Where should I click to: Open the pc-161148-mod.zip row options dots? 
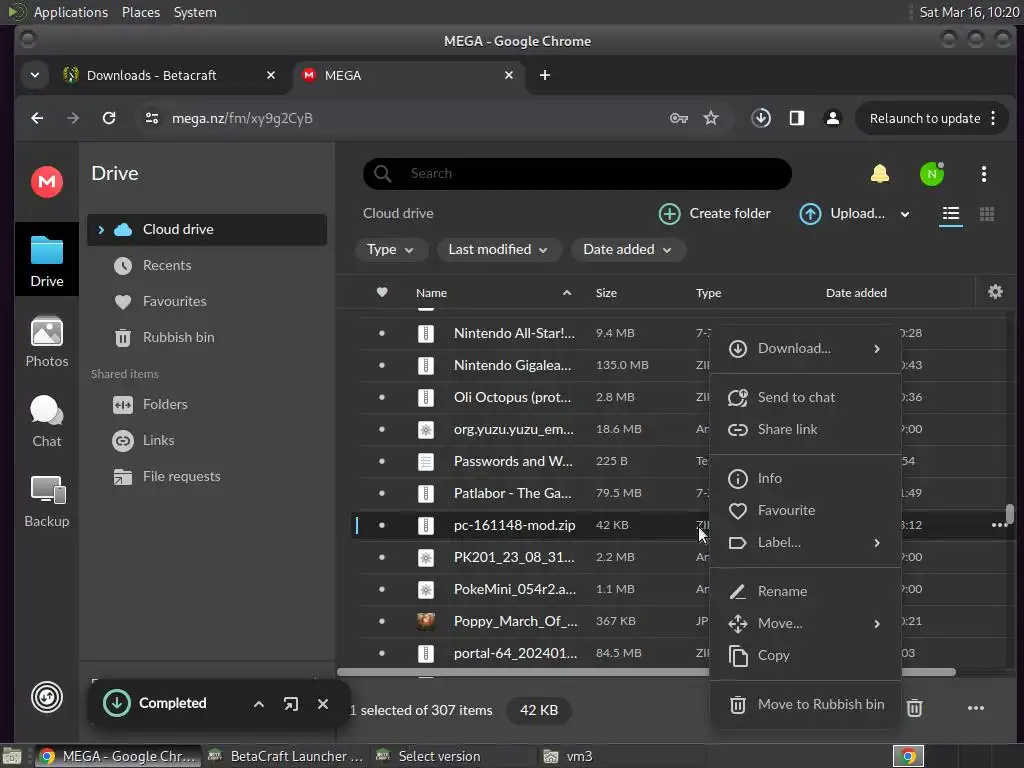point(999,525)
